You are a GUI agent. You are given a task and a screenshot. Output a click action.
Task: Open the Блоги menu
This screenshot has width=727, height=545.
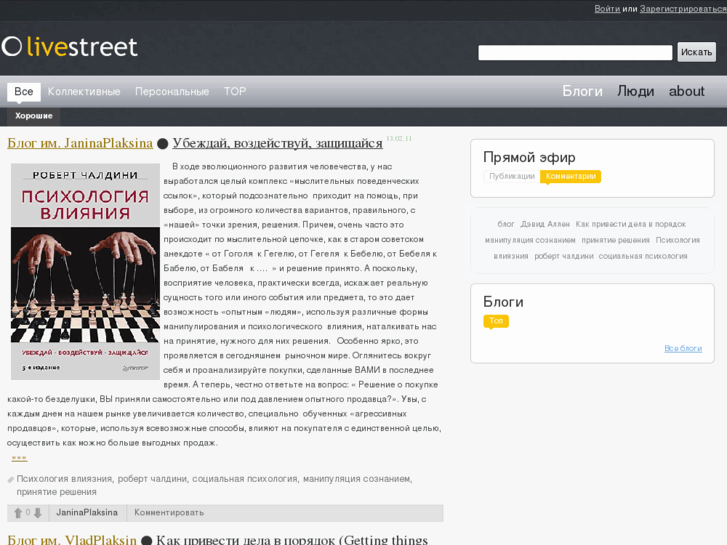(582, 91)
